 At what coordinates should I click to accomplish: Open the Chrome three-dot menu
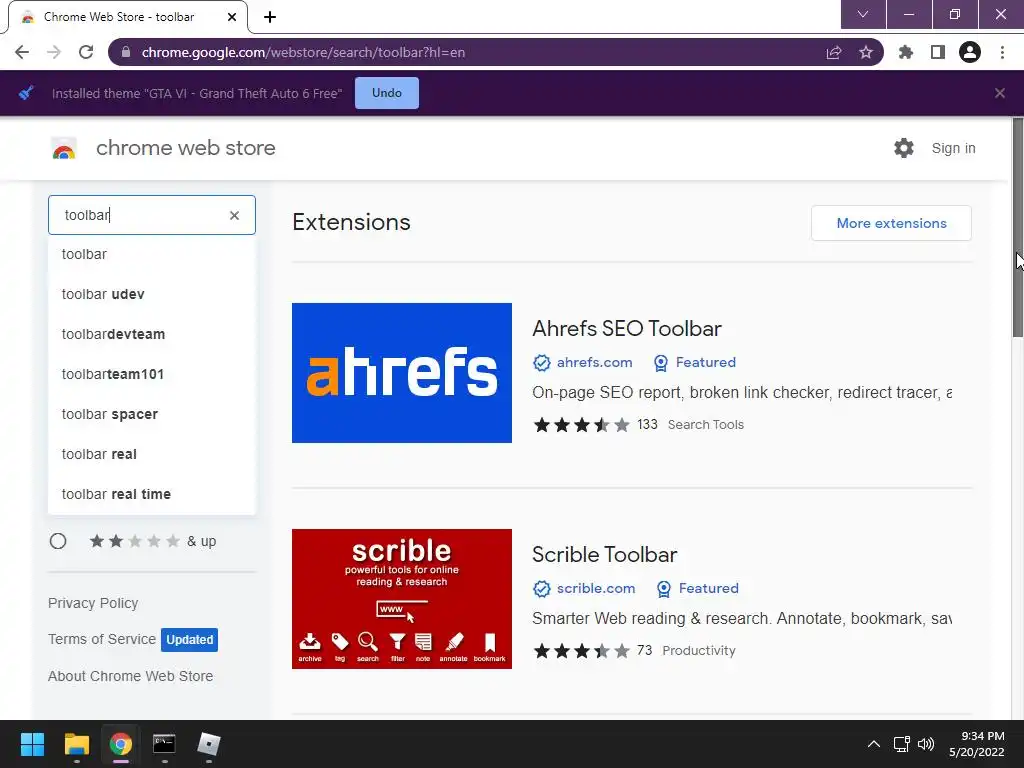1002,52
